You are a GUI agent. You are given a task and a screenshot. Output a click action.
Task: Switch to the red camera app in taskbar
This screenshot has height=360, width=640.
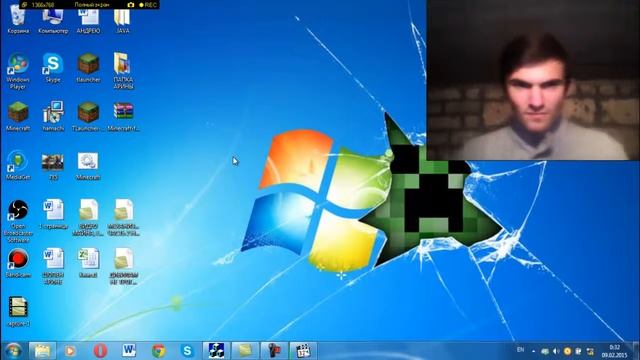[x=274, y=351]
